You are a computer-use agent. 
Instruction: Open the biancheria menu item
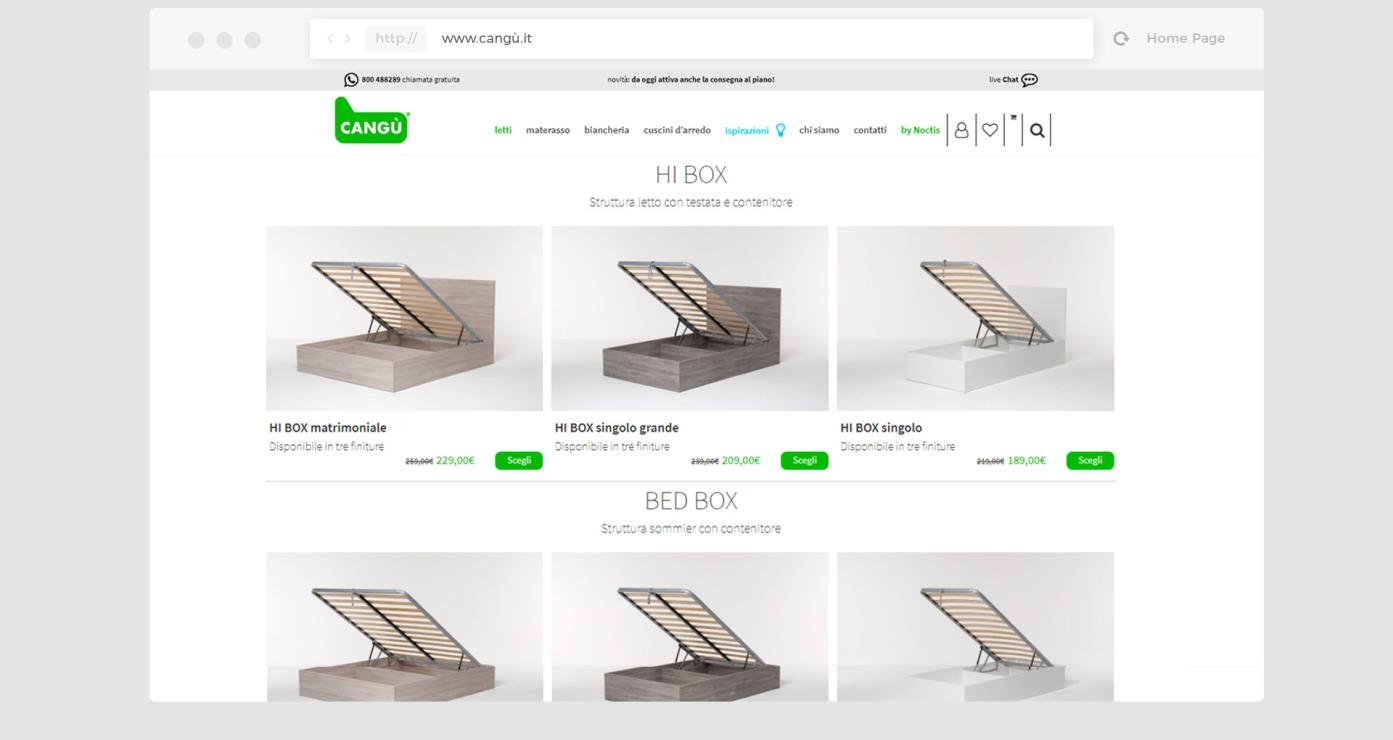tap(607, 130)
